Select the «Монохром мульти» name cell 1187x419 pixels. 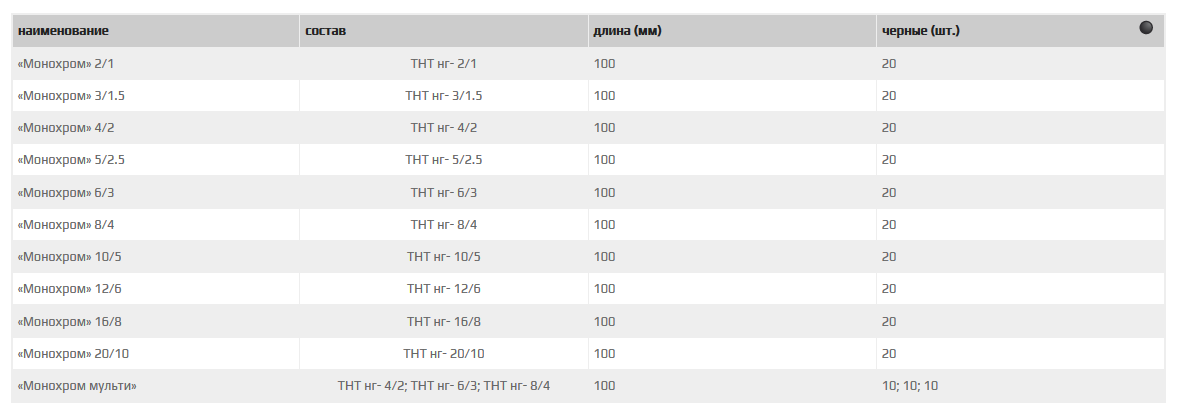[x=77, y=385]
